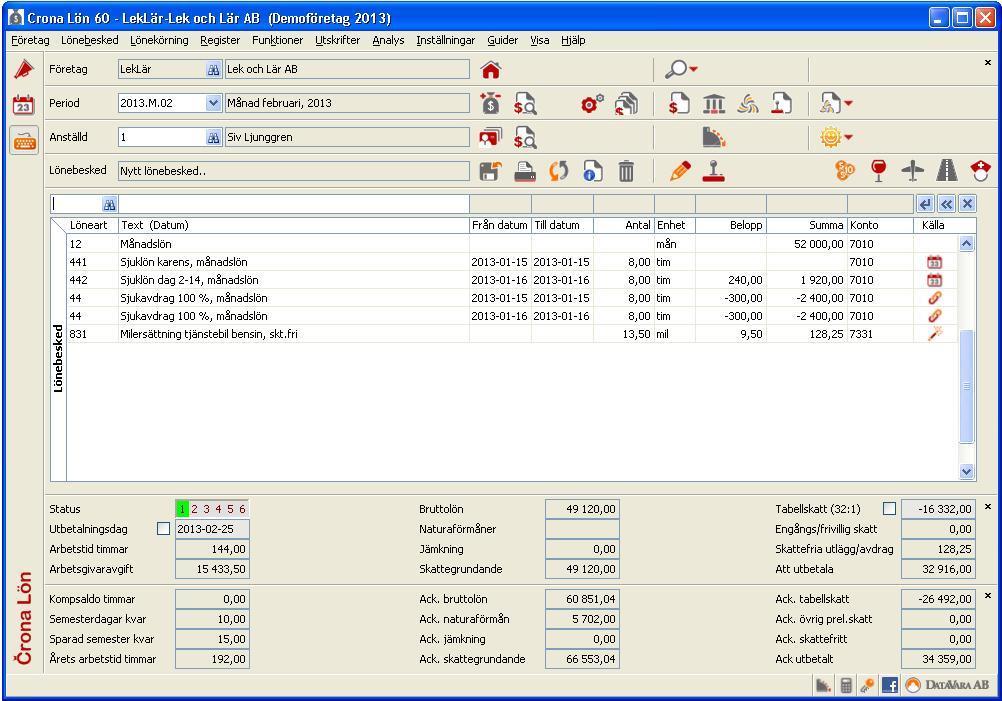Image resolution: width=1002 pixels, height=701 pixels.
Task: Click the Månadslön amount 52 000,00
Action: (x=819, y=244)
